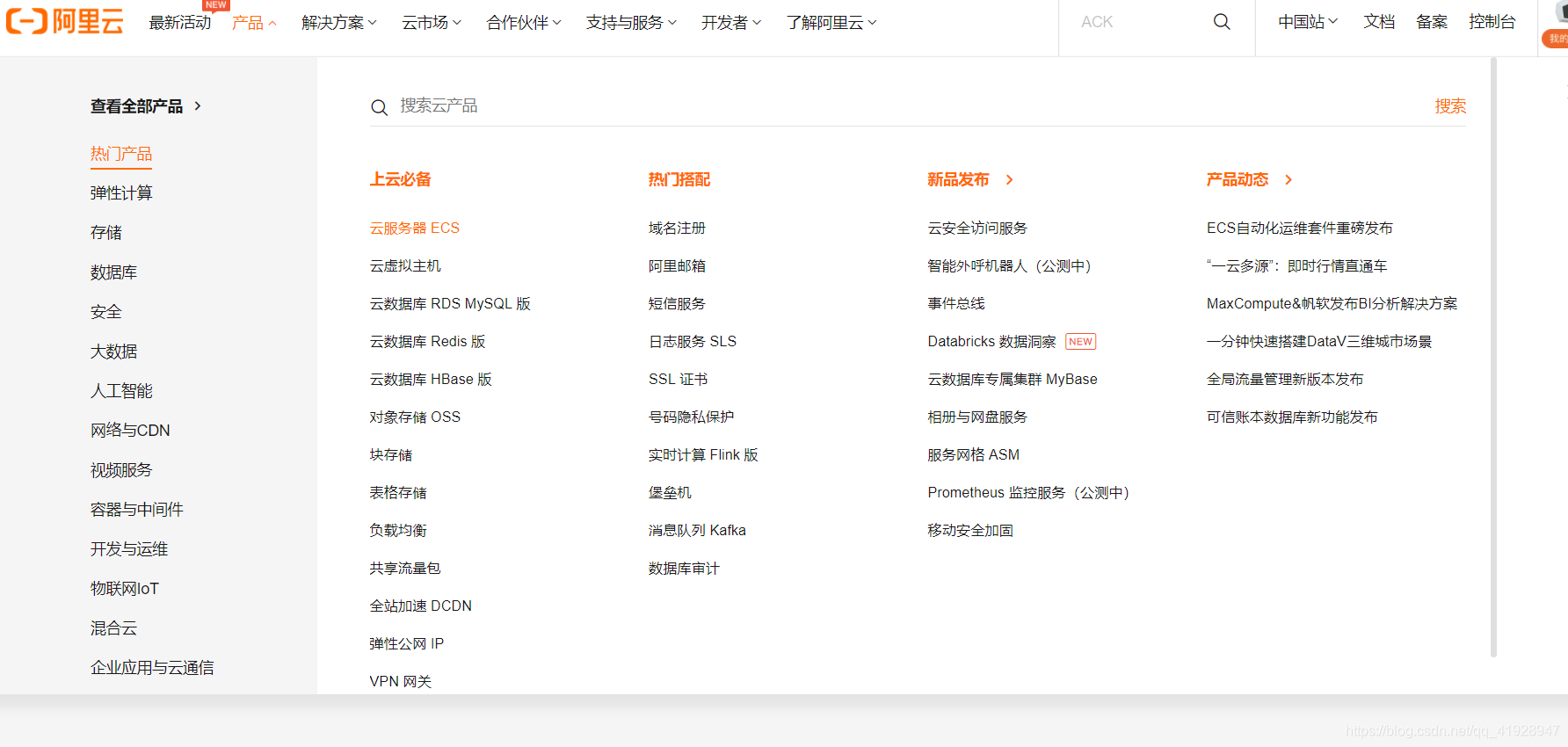Open the 中国站 region dropdown
Screen dimensions: 1568x747
click(1308, 22)
